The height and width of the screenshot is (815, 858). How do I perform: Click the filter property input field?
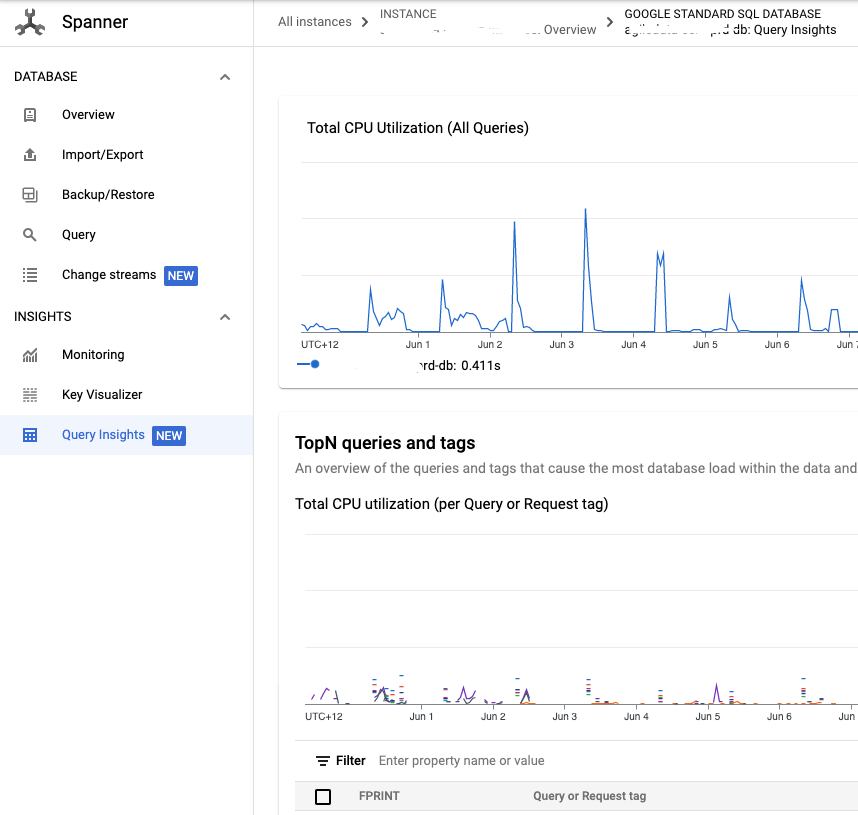(x=461, y=761)
